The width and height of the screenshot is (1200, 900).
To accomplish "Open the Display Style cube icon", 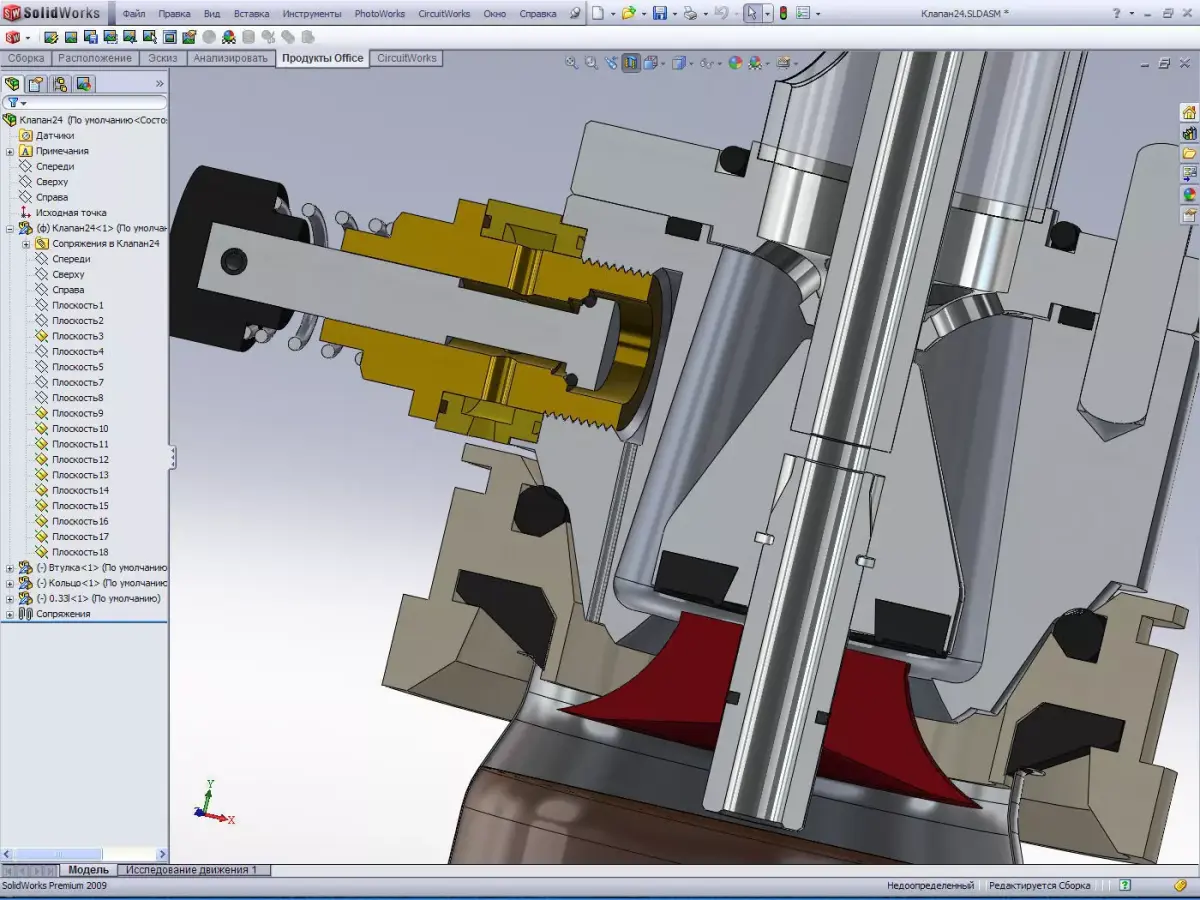I will (x=679, y=62).
